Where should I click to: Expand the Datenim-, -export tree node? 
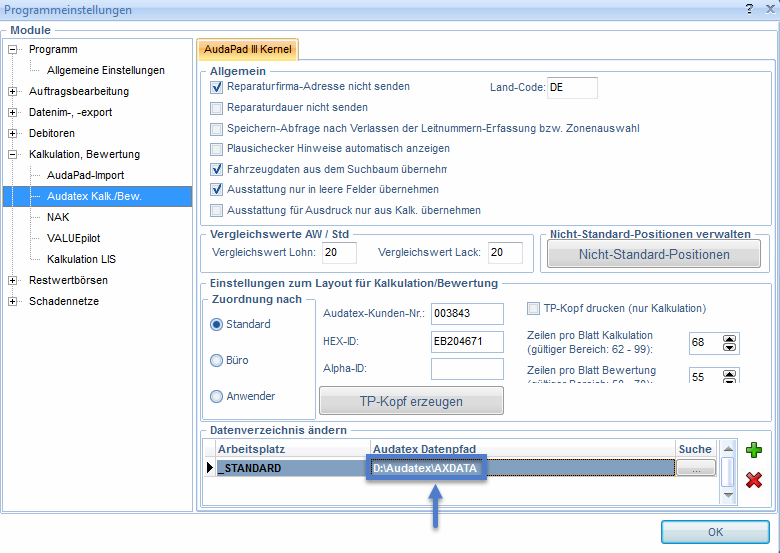(x=12, y=112)
